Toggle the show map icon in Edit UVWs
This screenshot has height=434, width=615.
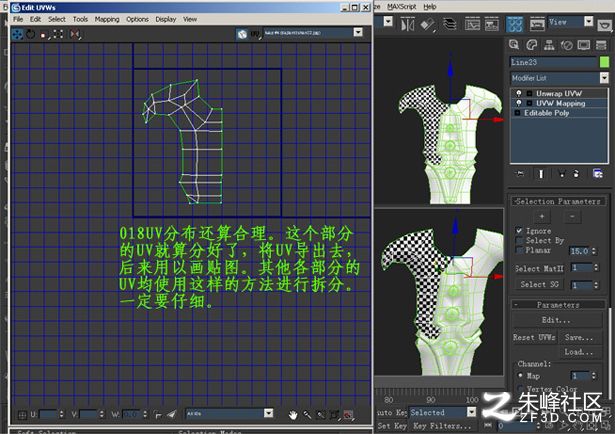pyautogui.click(x=242, y=35)
